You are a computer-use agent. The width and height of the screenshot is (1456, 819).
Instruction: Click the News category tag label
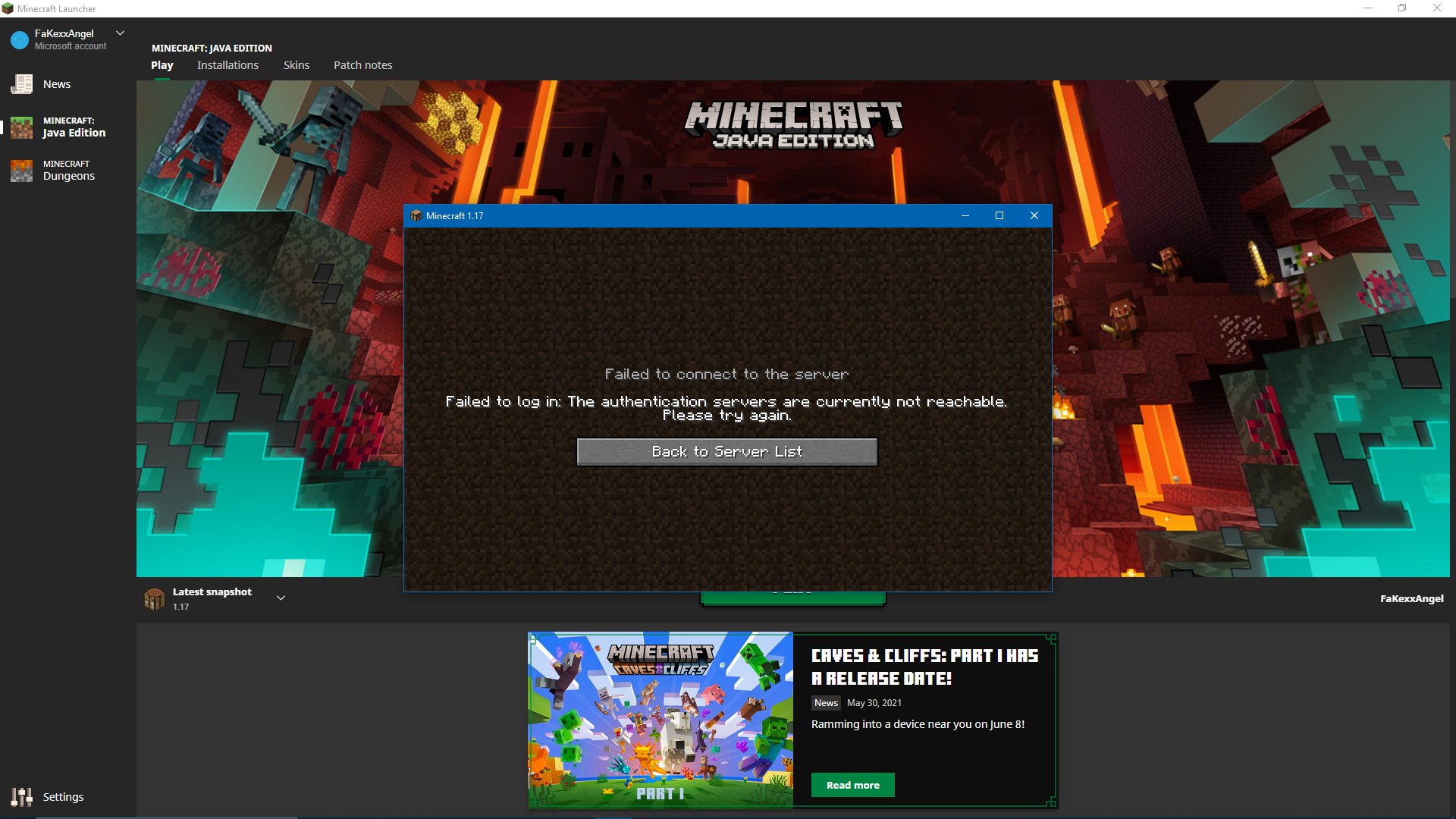826,703
